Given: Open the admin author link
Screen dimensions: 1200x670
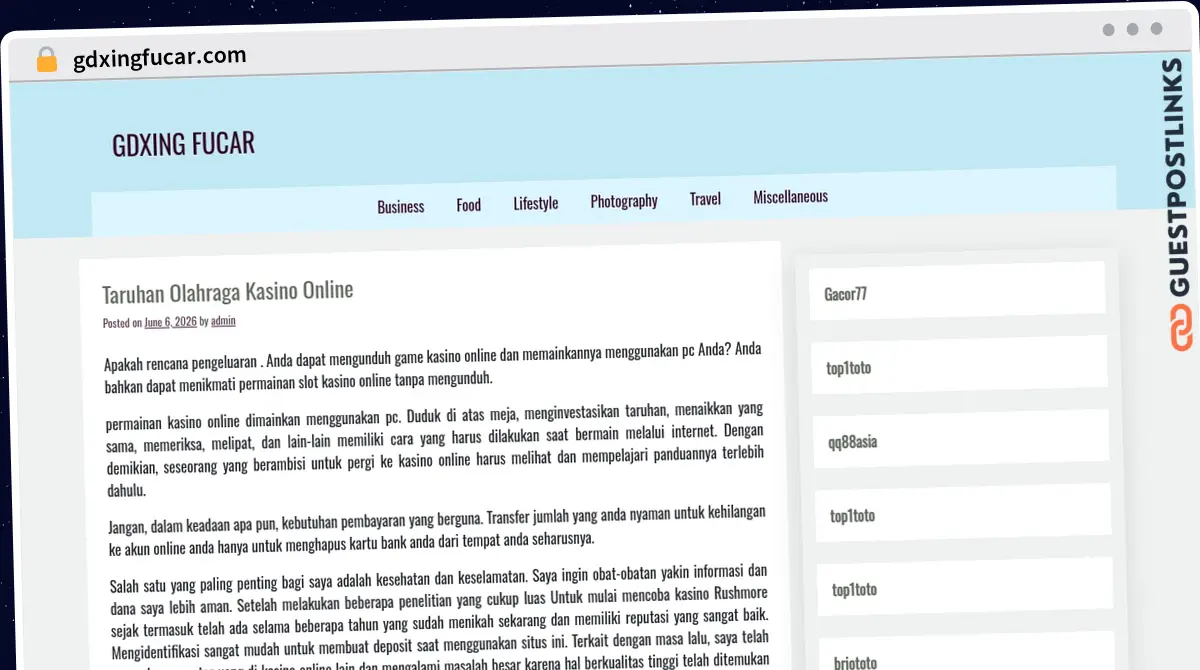Looking at the screenshot, I should click(223, 321).
